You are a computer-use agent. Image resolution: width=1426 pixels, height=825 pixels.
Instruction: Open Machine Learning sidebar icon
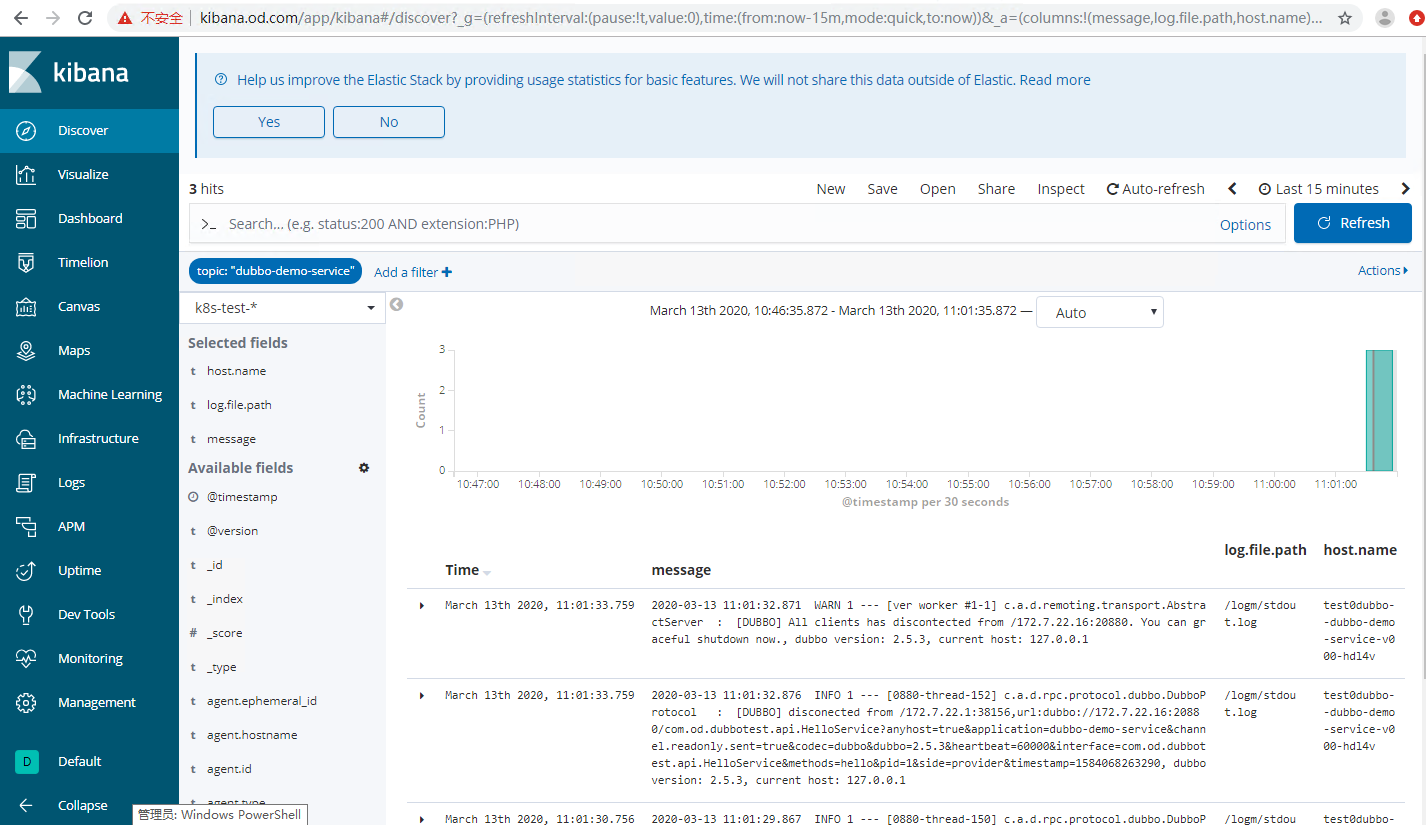point(27,395)
